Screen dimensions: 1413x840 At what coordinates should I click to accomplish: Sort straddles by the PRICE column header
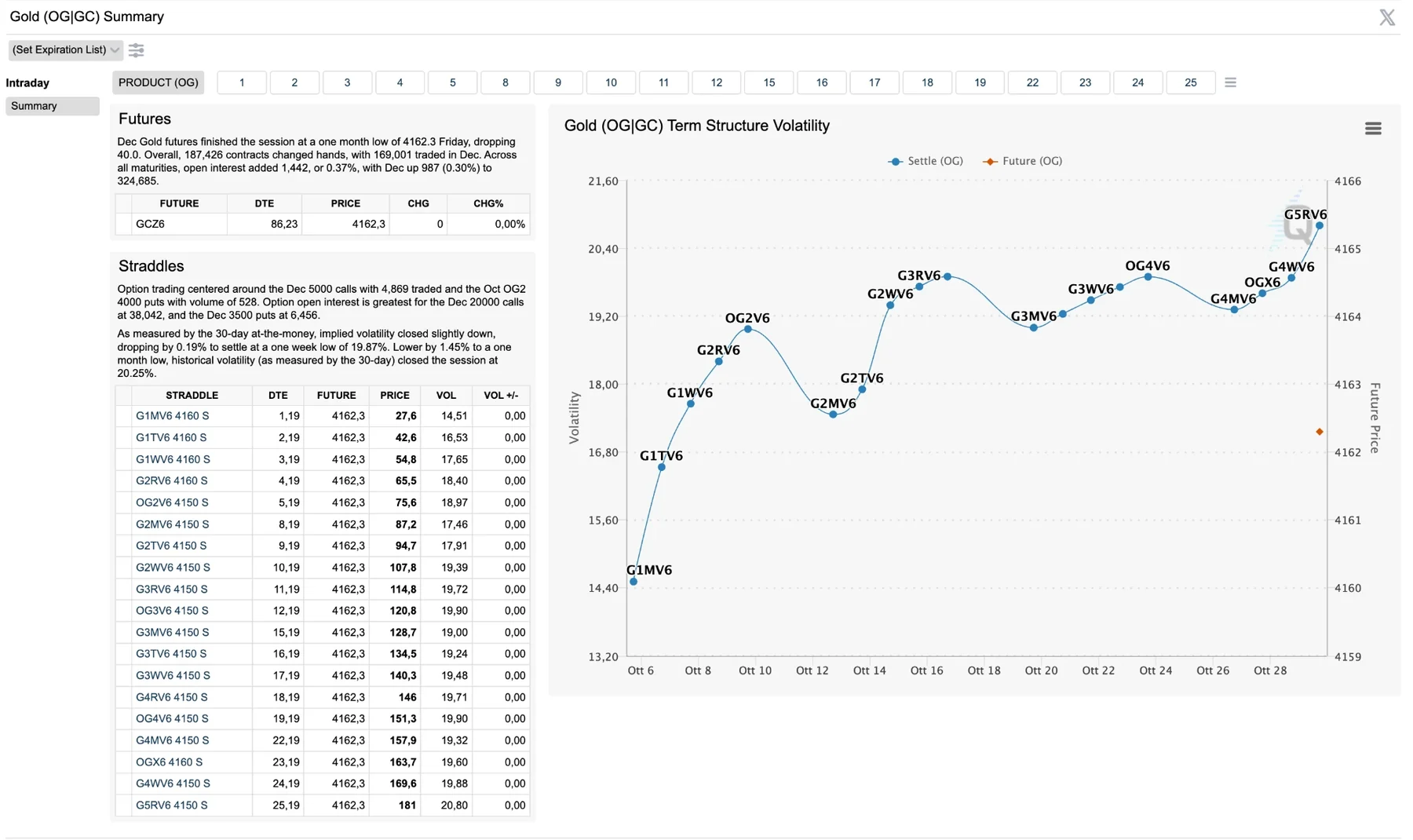click(395, 396)
